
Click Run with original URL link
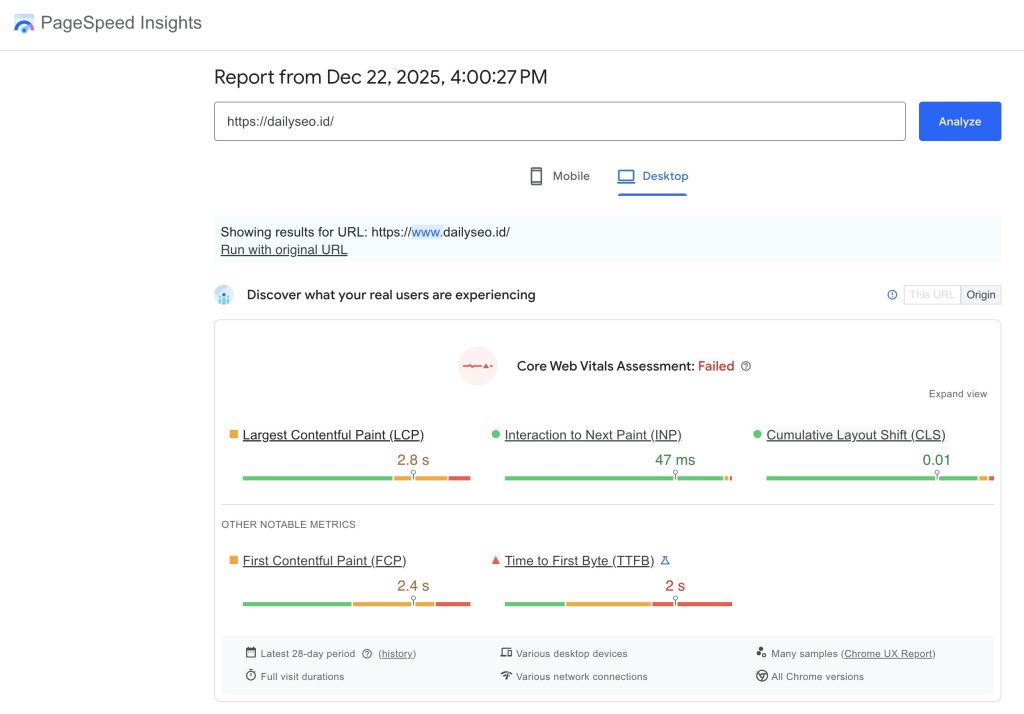284,250
